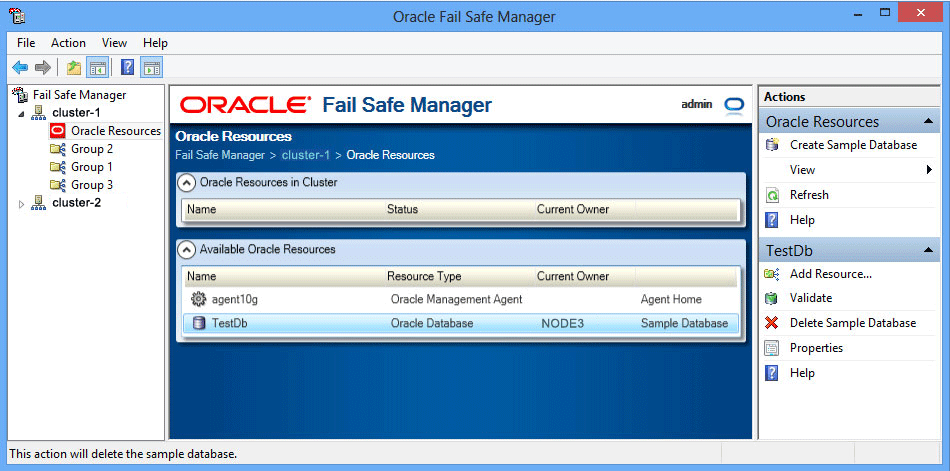Open the View menu in menu bar
950x471 pixels.
pyautogui.click(x=115, y=43)
